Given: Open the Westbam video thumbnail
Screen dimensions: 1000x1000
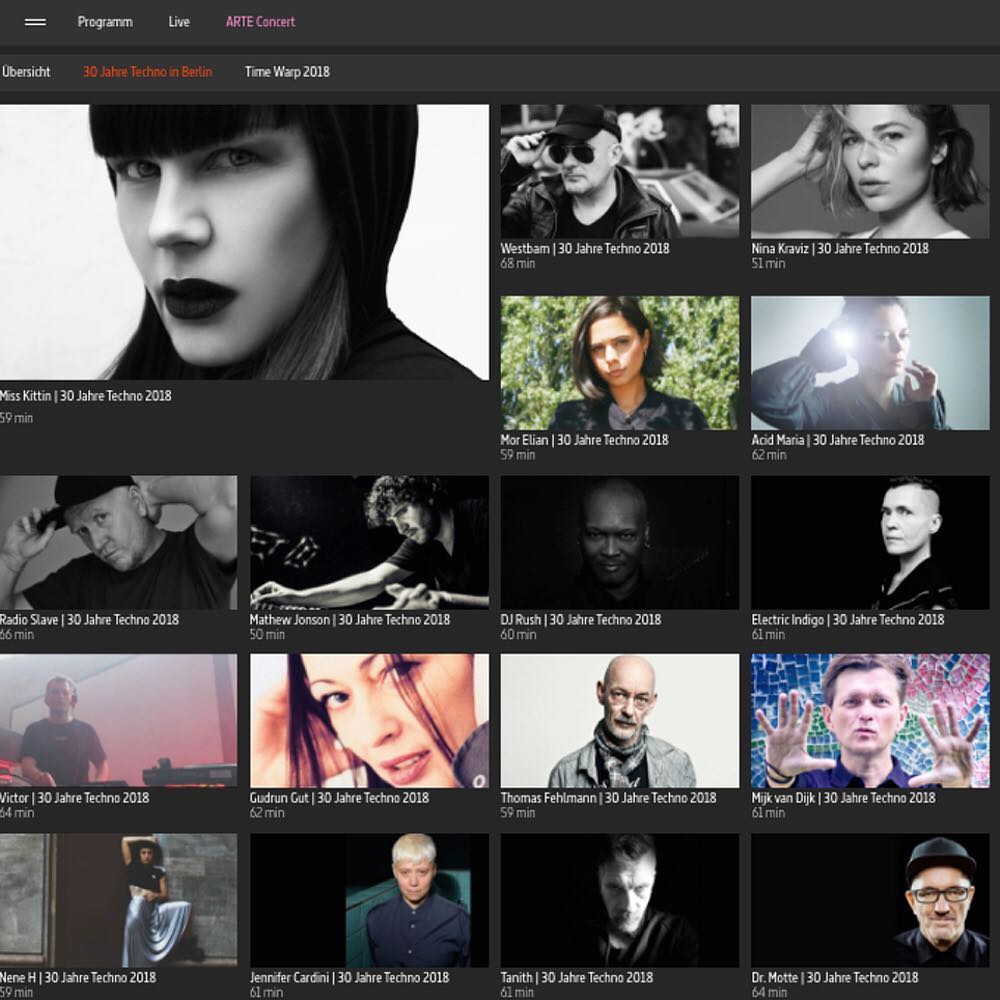Looking at the screenshot, I should click(620, 172).
